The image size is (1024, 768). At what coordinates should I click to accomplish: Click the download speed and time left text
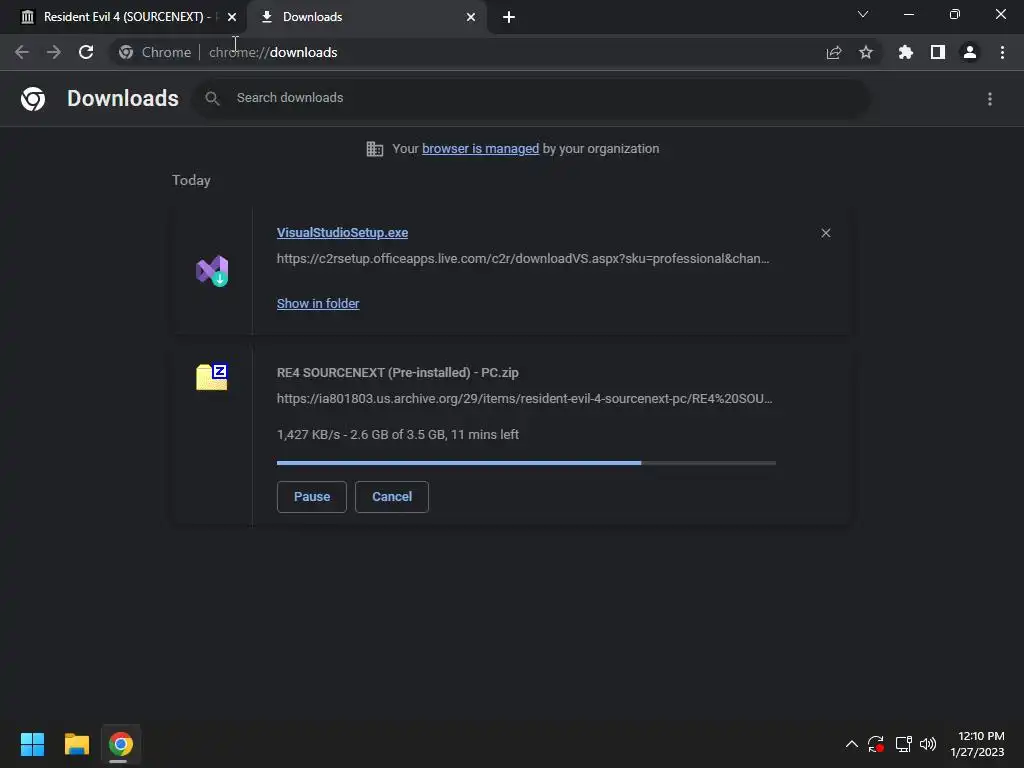398,434
